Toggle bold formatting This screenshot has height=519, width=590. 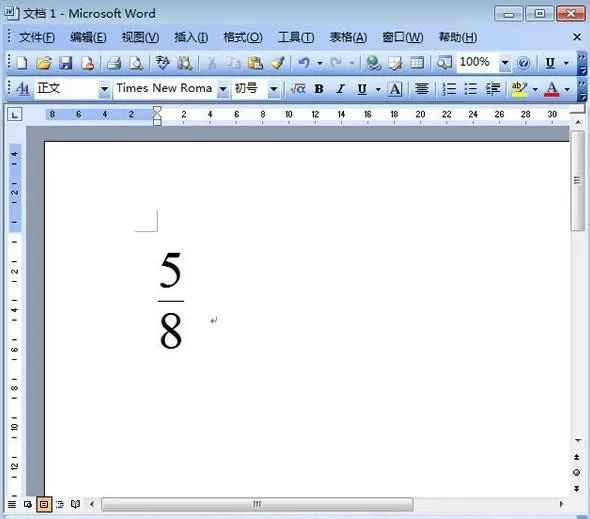[x=319, y=89]
